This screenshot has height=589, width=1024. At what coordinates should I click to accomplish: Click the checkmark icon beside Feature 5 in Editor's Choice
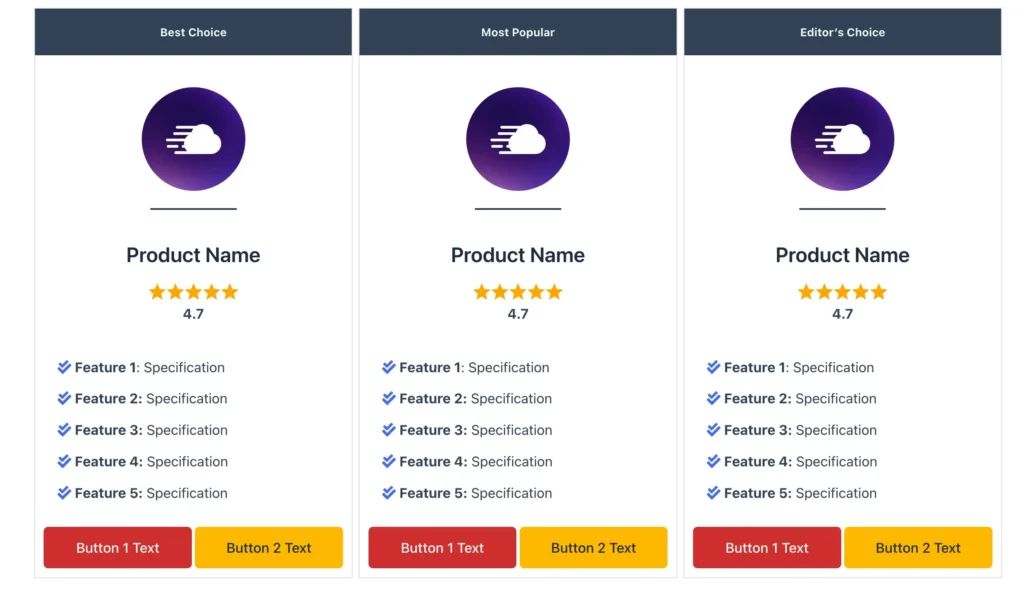pos(712,493)
